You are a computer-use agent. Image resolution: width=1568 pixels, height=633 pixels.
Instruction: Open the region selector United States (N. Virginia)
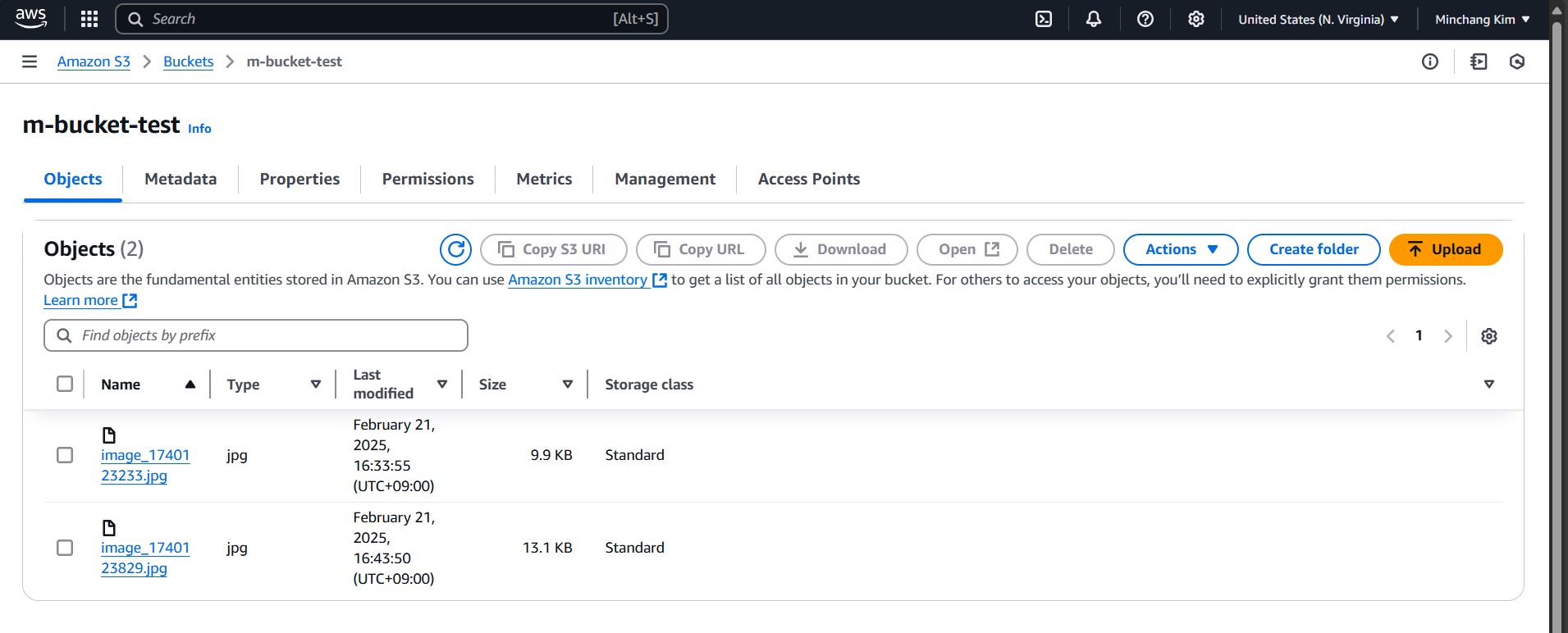click(x=1319, y=19)
